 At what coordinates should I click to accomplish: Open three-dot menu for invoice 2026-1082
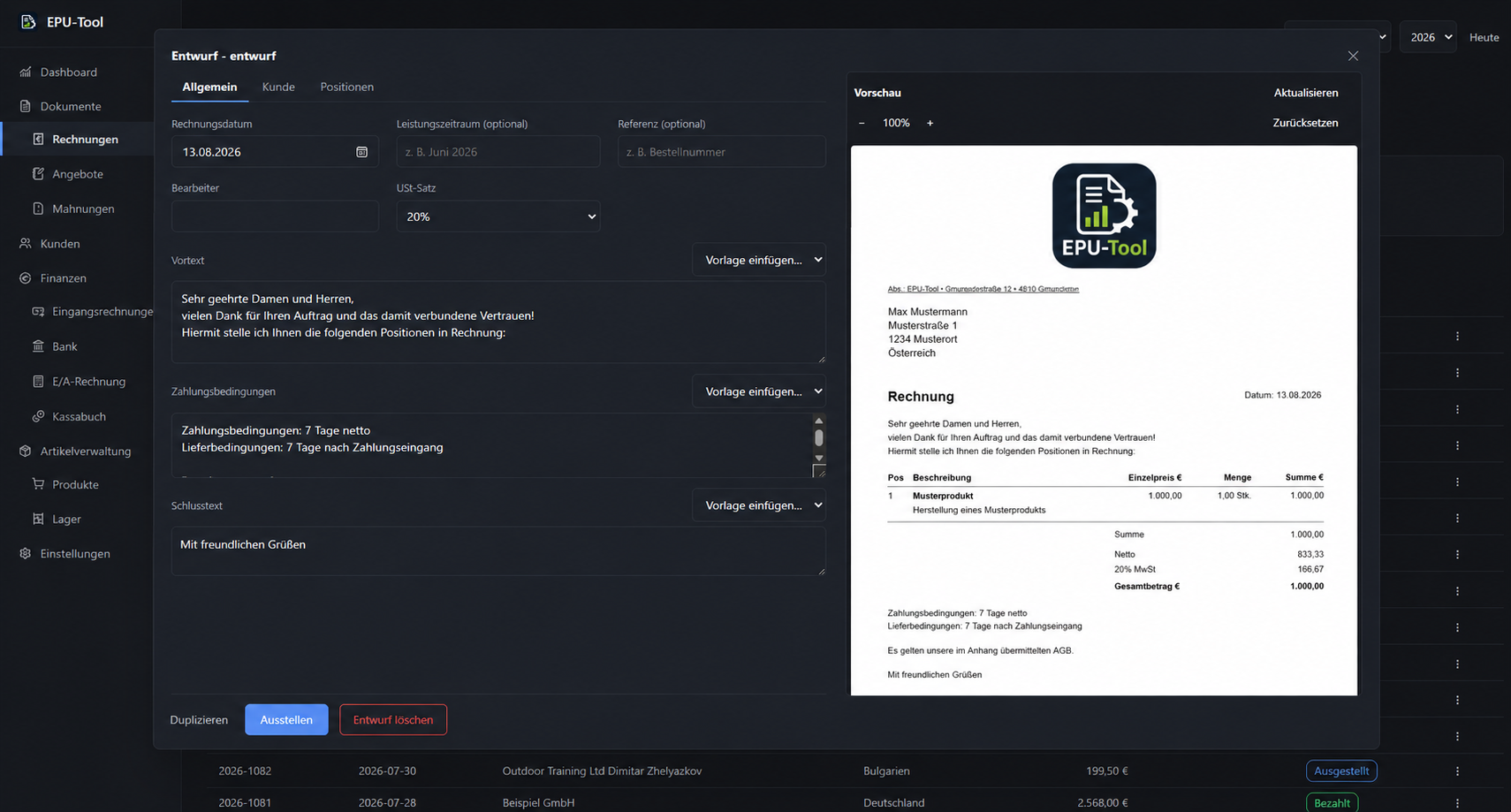[1457, 771]
